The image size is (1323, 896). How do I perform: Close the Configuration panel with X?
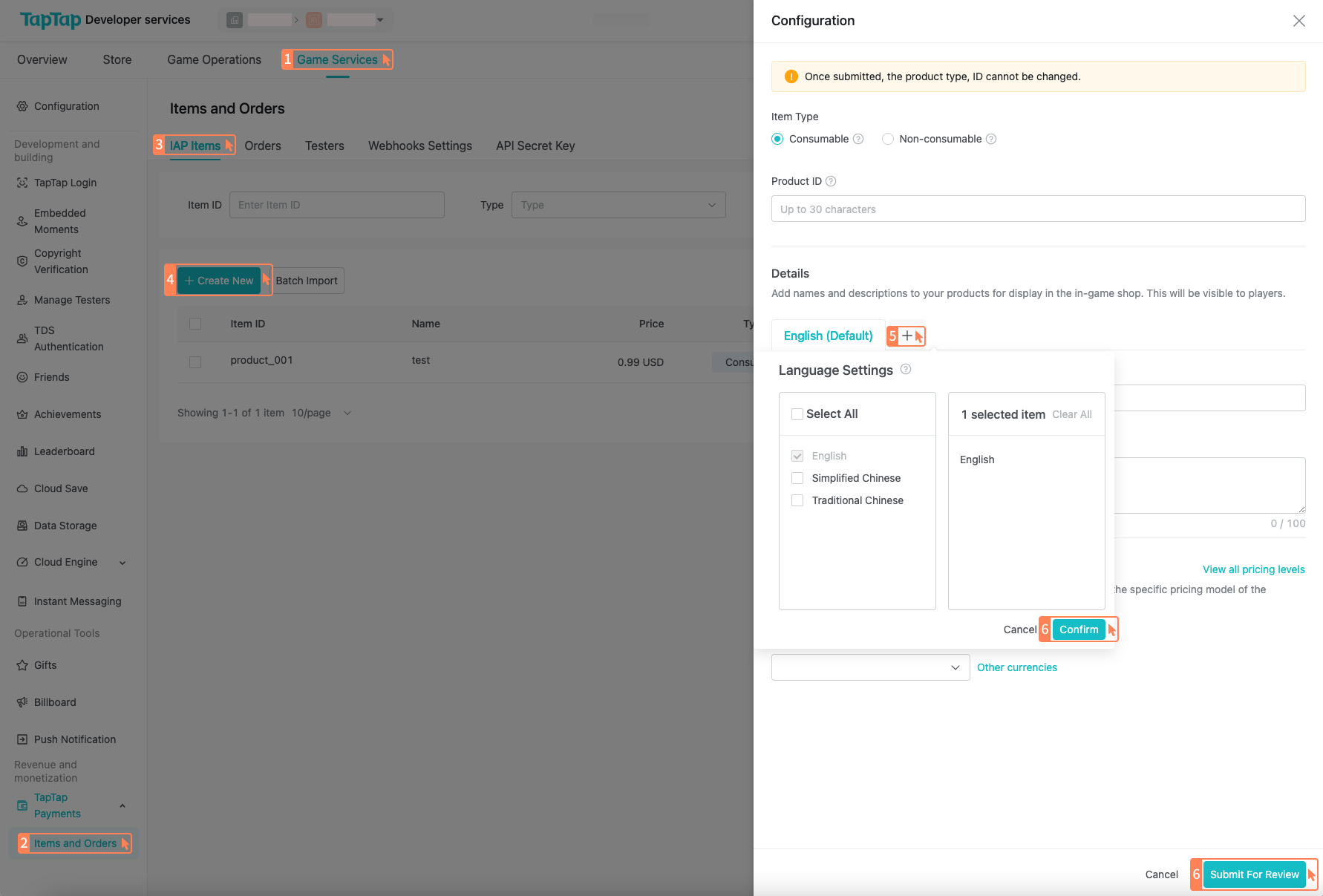[1299, 21]
